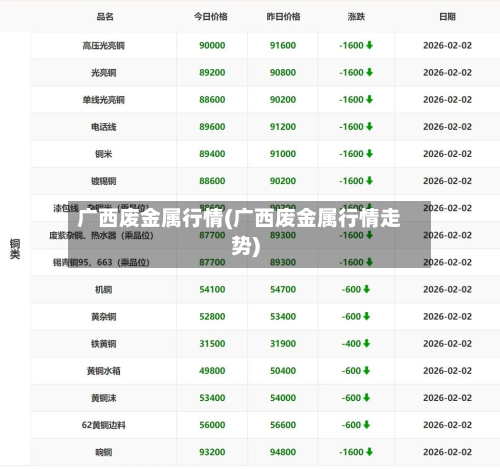Click the date 2026-02-02 in 高压光亮铜 row
500x469 pixels.
(x=447, y=45)
